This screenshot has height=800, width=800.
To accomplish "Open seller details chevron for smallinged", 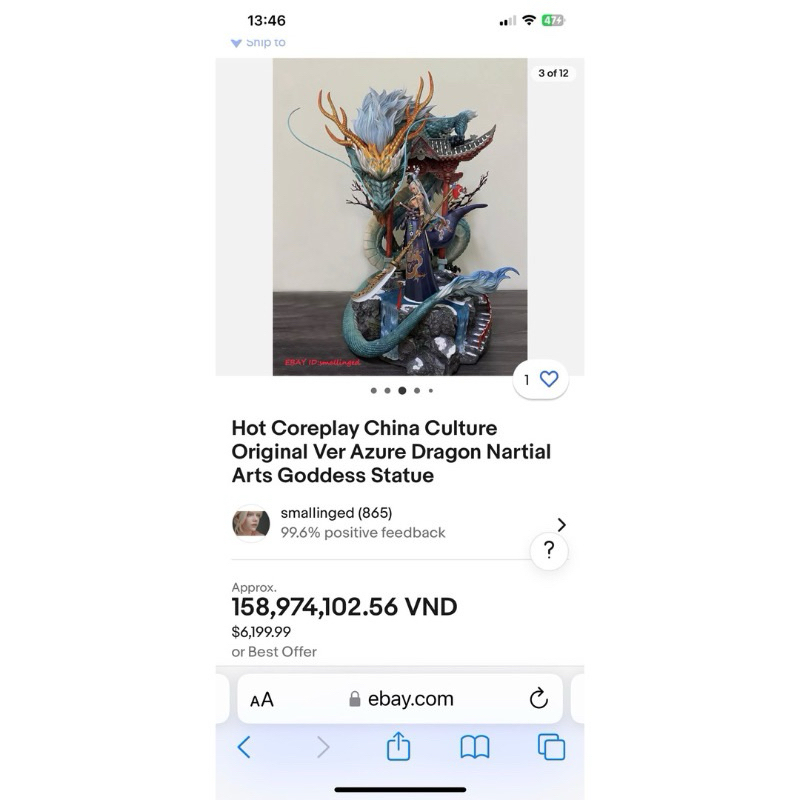I will click(x=561, y=524).
